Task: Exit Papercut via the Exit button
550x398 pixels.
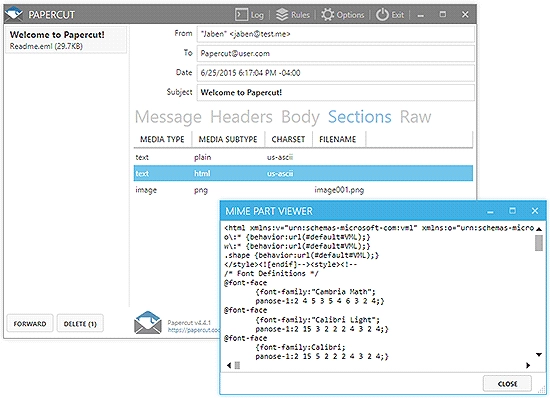Action: point(390,15)
